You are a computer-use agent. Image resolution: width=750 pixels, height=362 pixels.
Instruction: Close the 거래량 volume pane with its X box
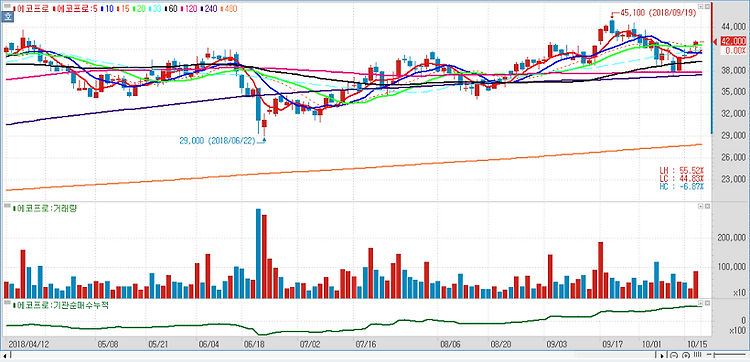tap(707, 206)
